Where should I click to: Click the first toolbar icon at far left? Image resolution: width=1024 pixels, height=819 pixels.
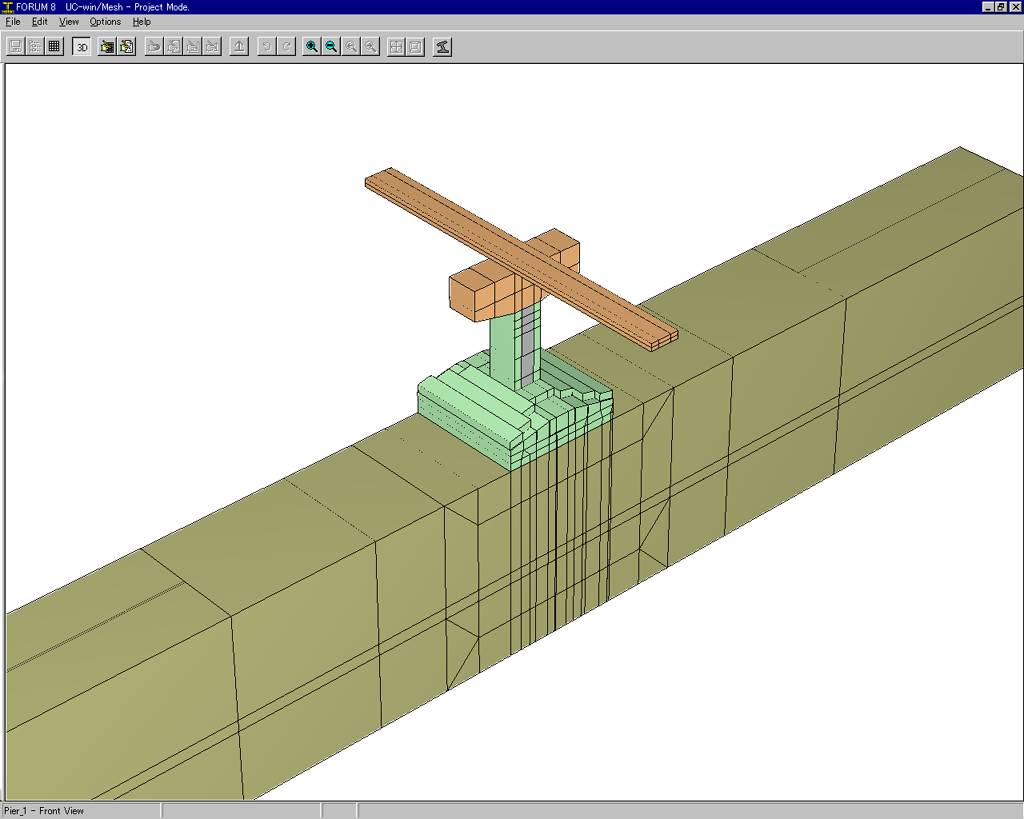16,46
